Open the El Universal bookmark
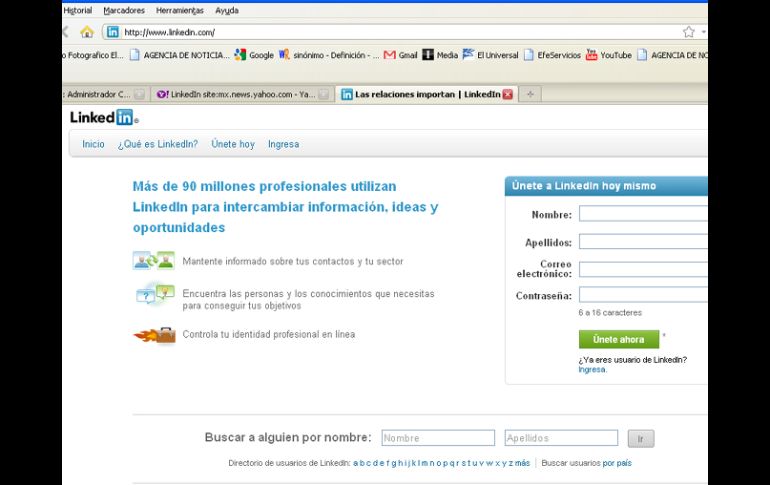This screenshot has height=485, width=770. click(x=489, y=55)
